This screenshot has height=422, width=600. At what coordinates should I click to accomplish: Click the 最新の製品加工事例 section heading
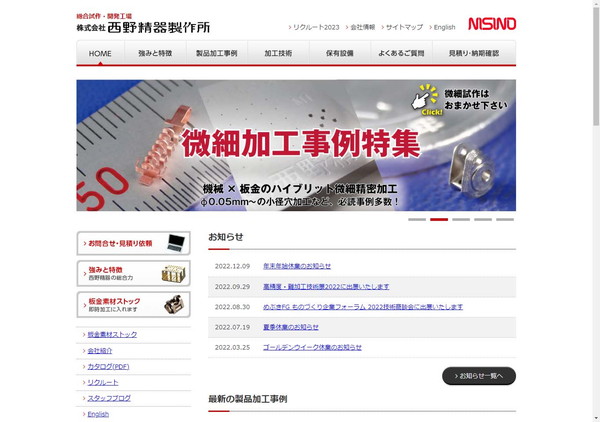point(248,399)
